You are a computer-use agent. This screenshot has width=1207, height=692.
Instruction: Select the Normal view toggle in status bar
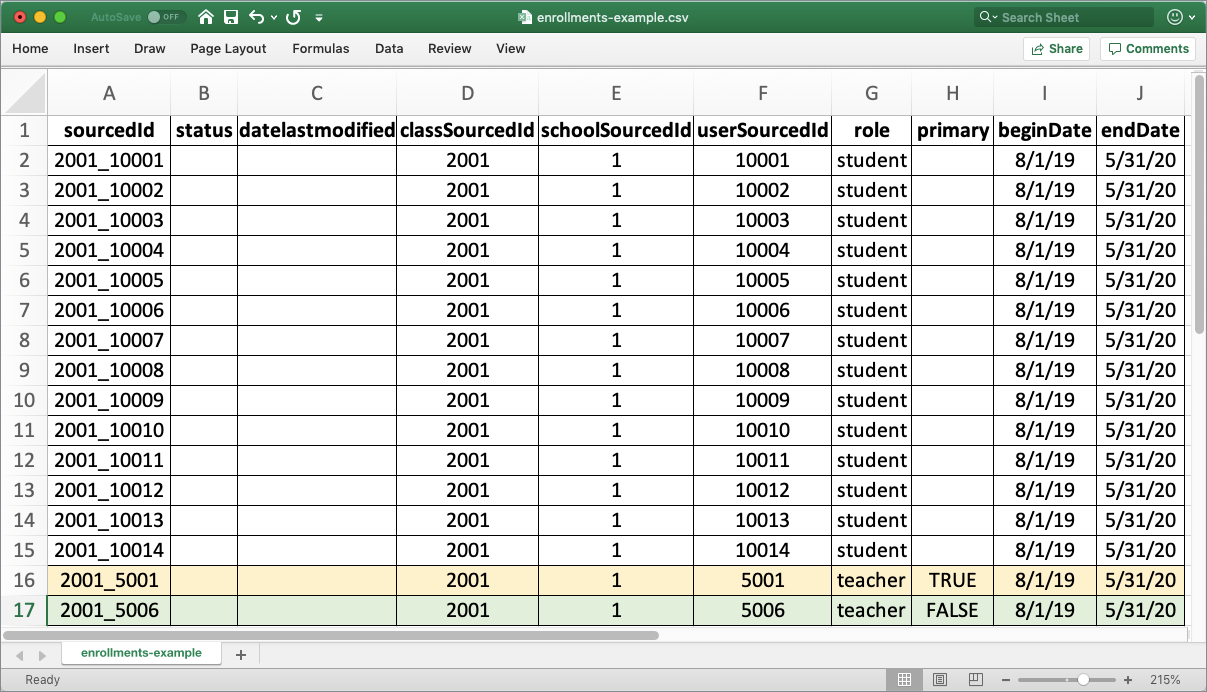(x=904, y=680)
